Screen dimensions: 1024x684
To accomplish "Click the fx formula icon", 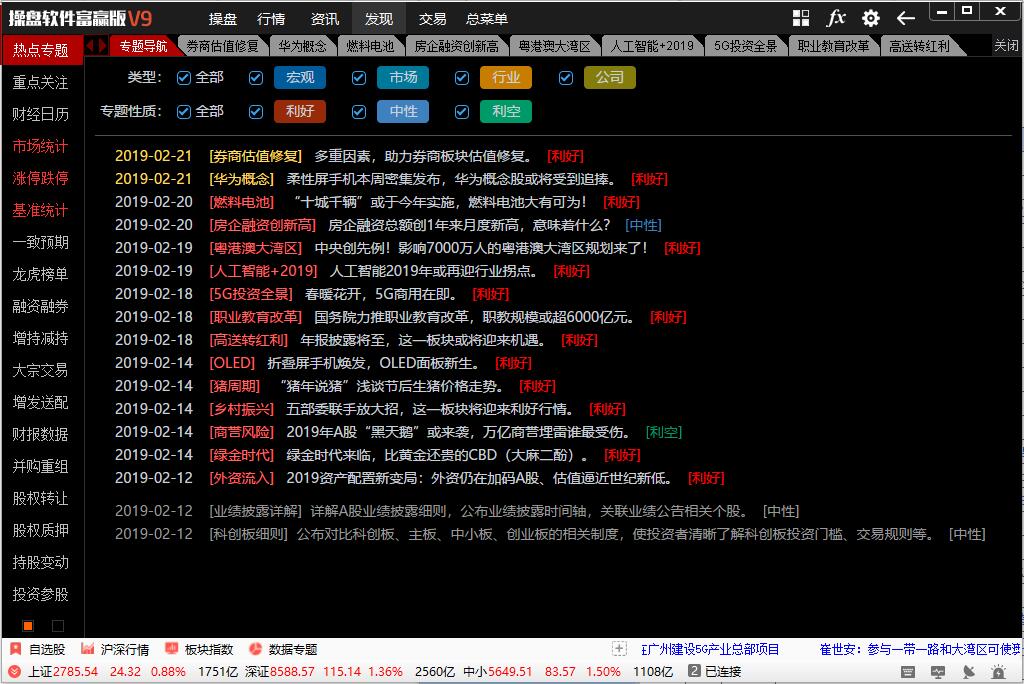I will (836, 18).
